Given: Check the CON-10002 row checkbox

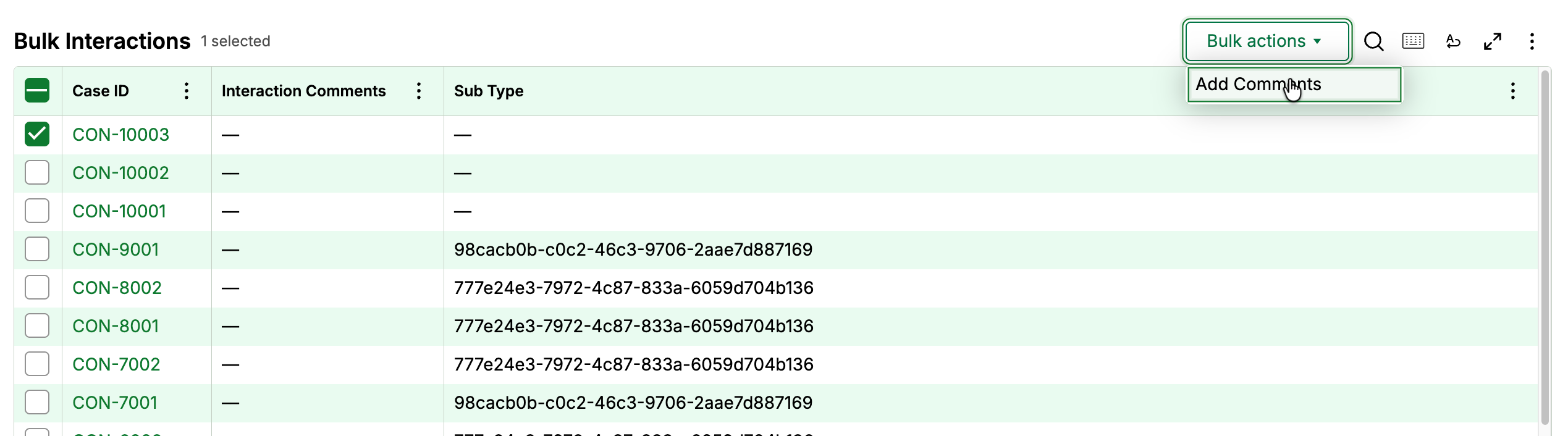Looking at the screenshot, I should 37,173.
